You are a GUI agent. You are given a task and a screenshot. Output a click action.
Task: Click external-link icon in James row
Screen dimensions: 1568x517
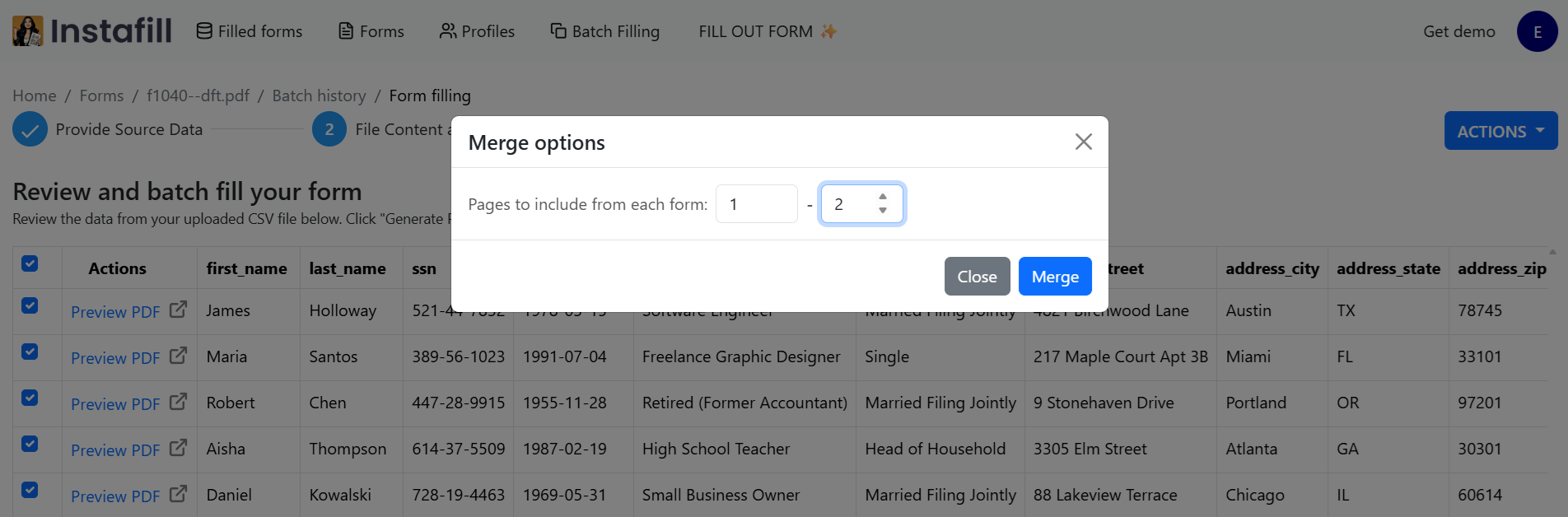pos(178,310)
